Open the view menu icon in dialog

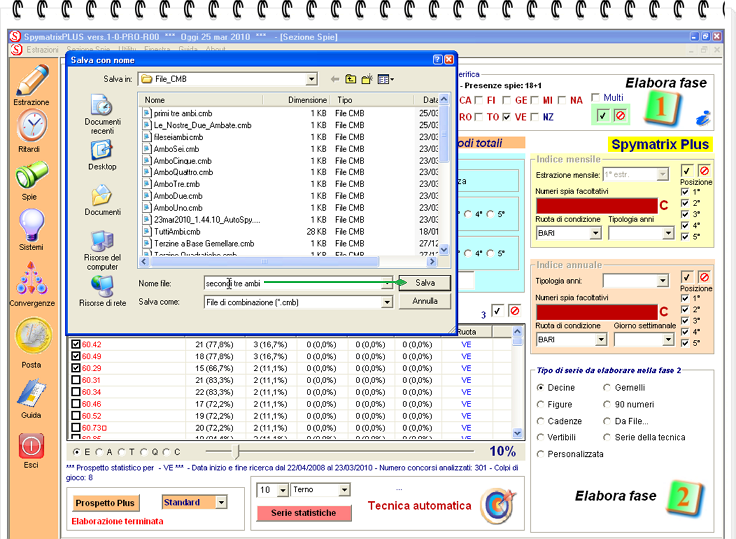click(x=385, y=79)
